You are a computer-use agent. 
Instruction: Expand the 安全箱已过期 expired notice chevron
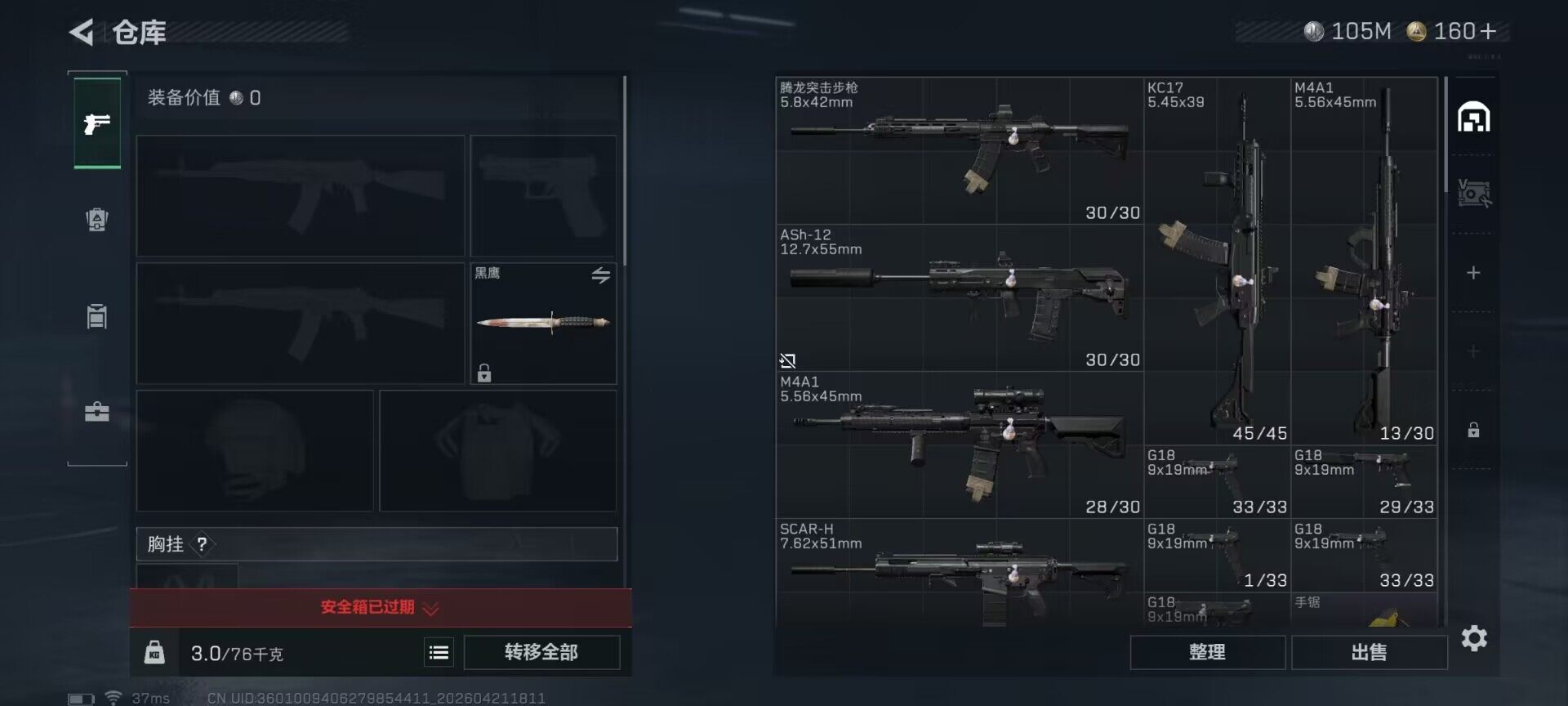431,609
